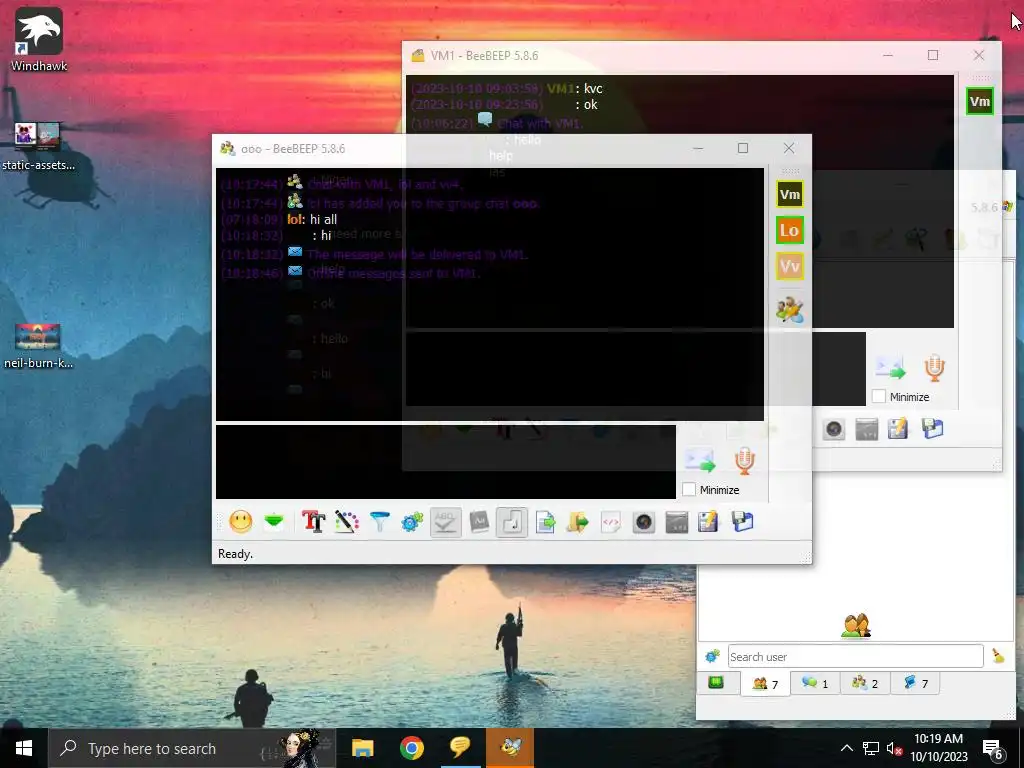Screen dimensions: 1024x768
Task: Check the Minimize box in ooo chat
Action: click(x=689, y=489)
